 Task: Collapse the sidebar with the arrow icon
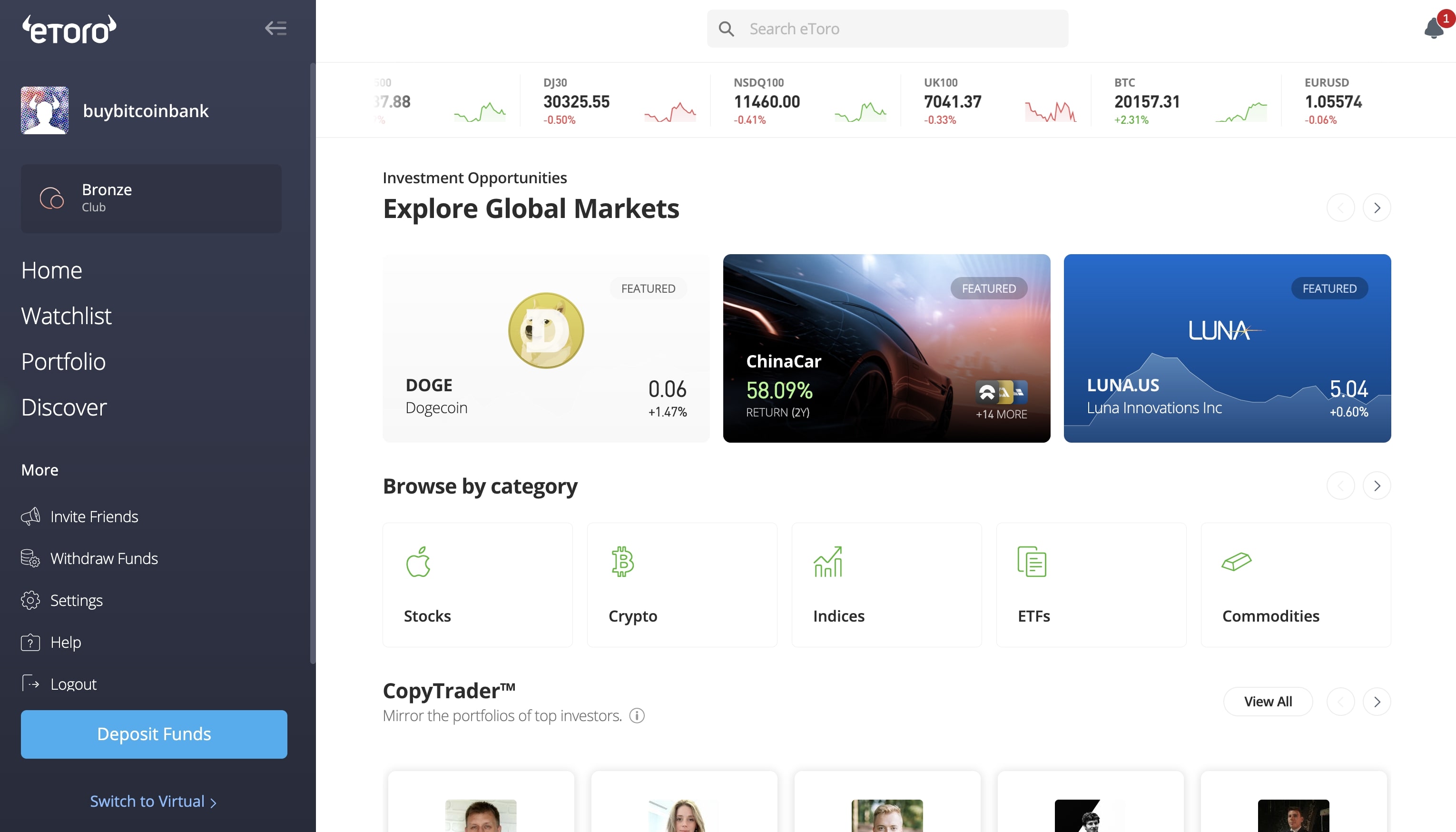click(276, 28)
